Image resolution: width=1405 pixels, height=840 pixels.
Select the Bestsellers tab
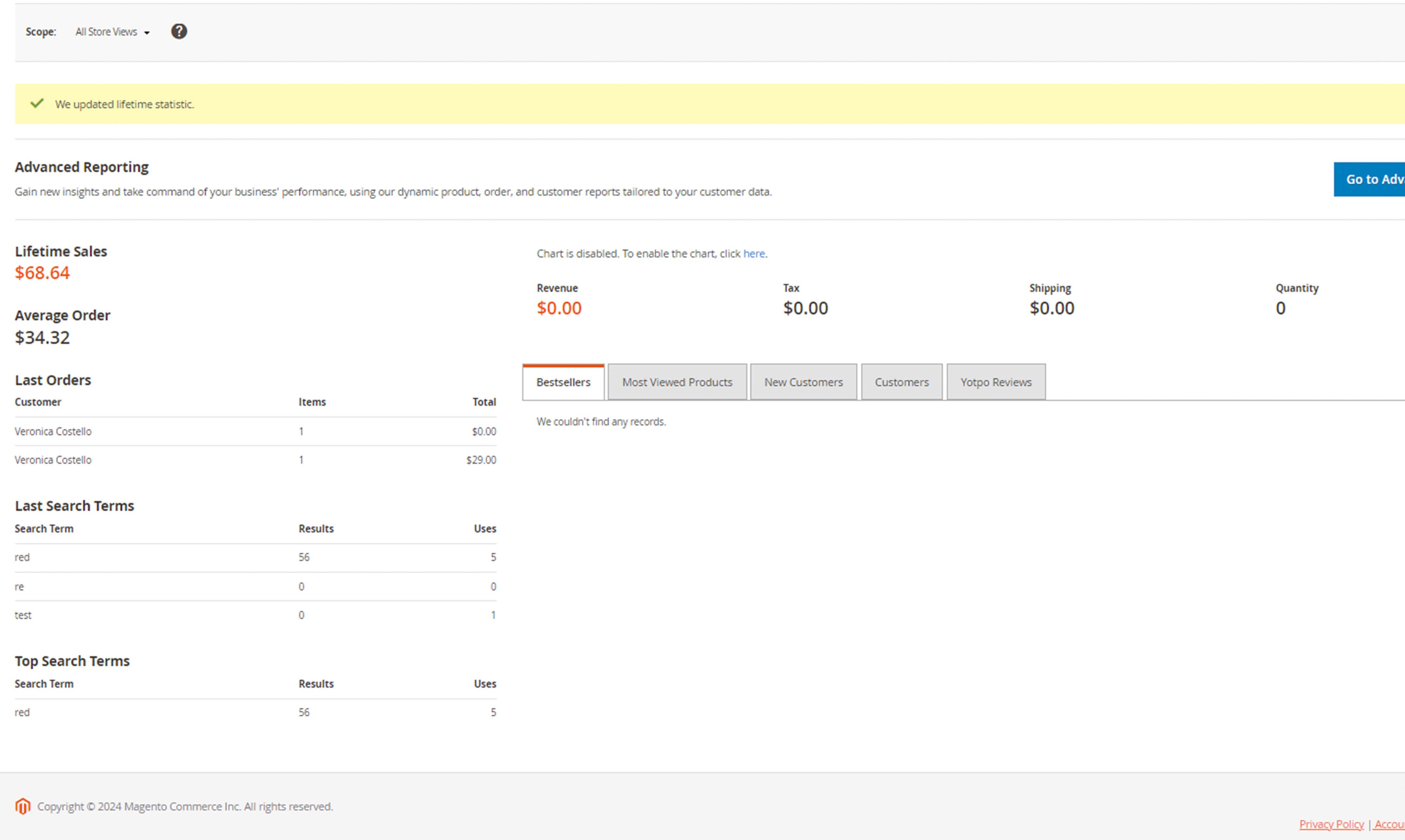tap(563, 382)
